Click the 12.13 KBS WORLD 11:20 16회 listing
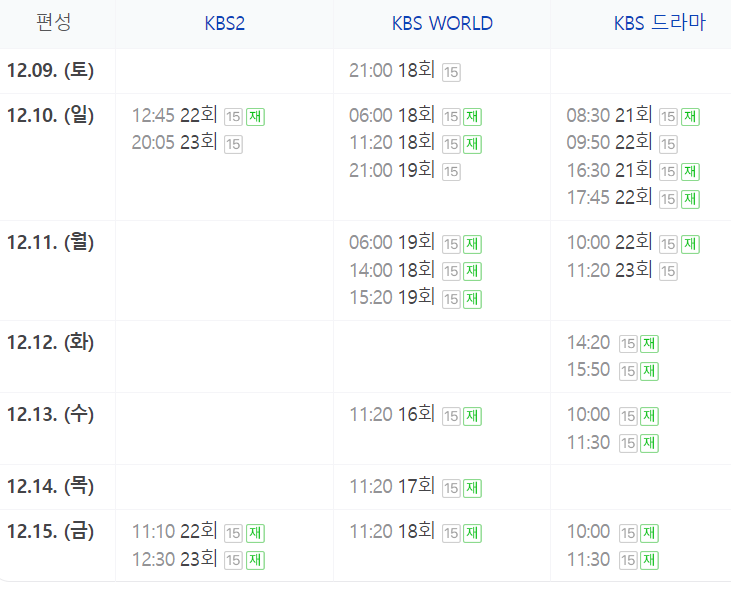Image resolution: width=731 pixels, height=592 pixels. click(392, 415)
